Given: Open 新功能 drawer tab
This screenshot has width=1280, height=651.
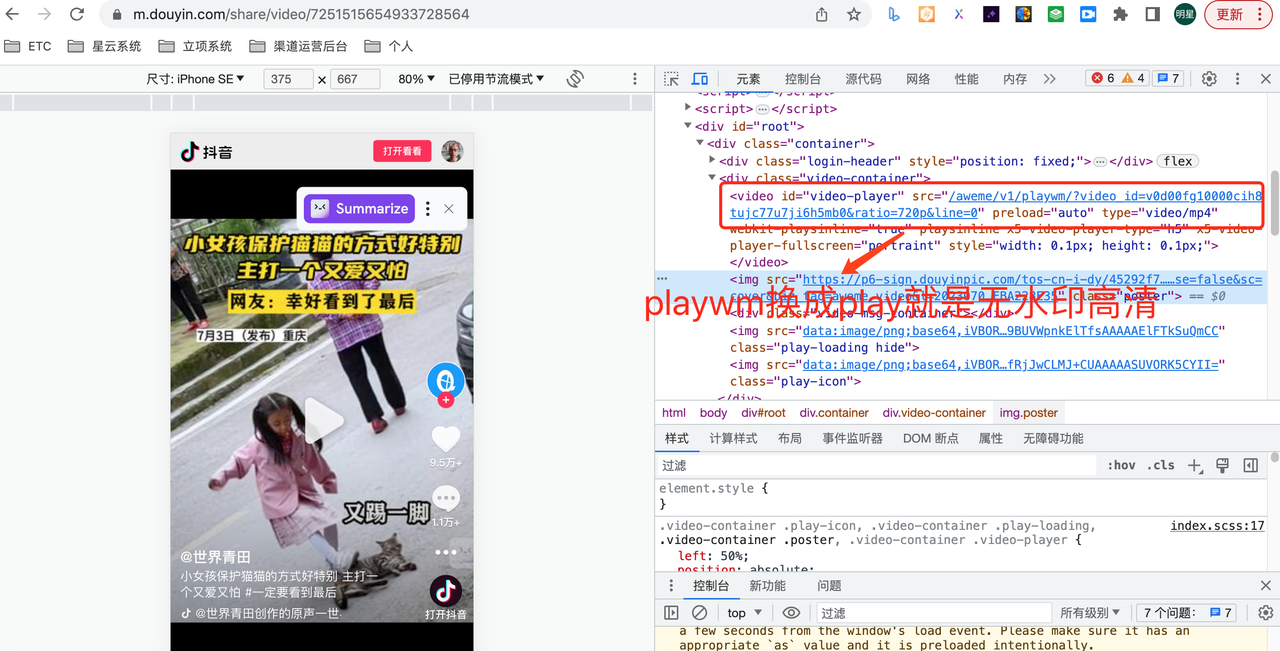Looking at the screenshot, I should [768, 586].
